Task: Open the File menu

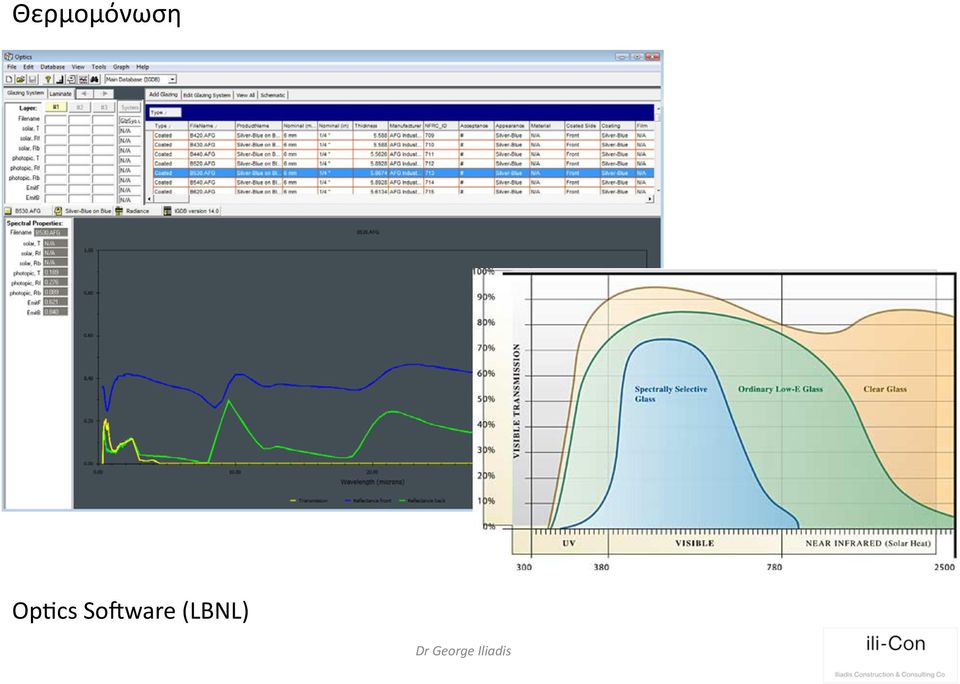Action: point(12,67)
